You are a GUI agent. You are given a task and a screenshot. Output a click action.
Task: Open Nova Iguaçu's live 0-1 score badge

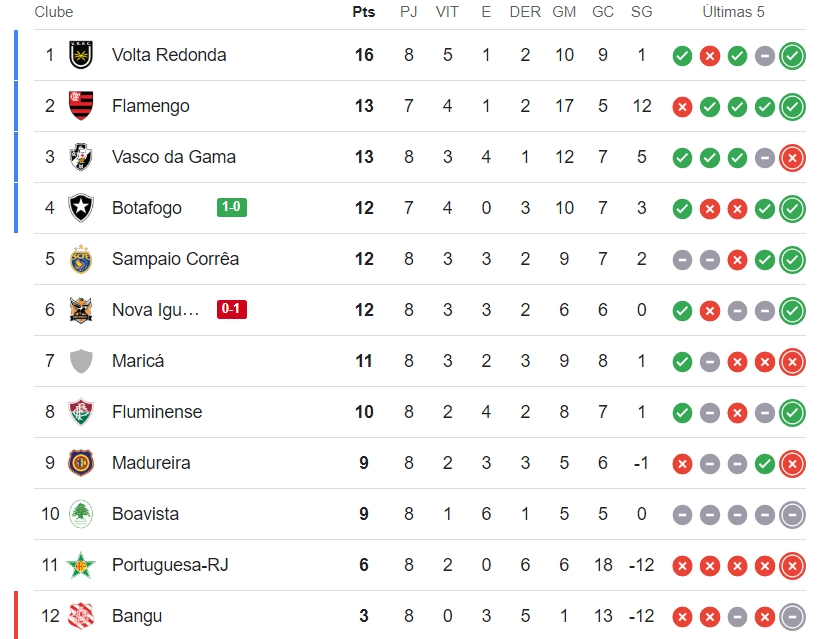pos(231,309)
